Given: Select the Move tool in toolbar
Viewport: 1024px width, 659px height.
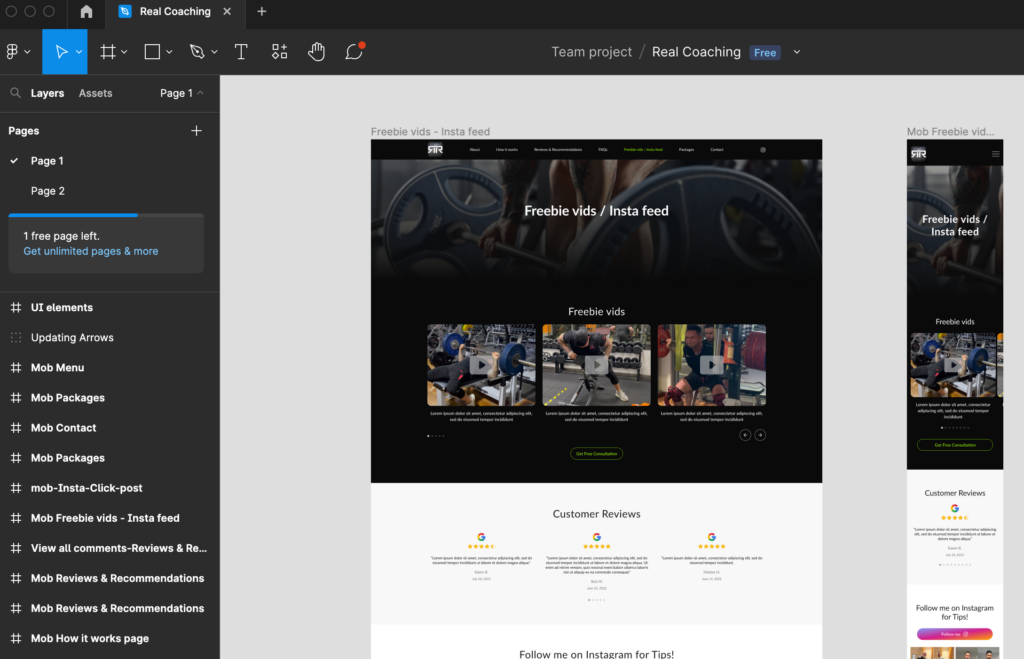Looking at the screenshot, I should pyautogui.click(x=61, y=52).
